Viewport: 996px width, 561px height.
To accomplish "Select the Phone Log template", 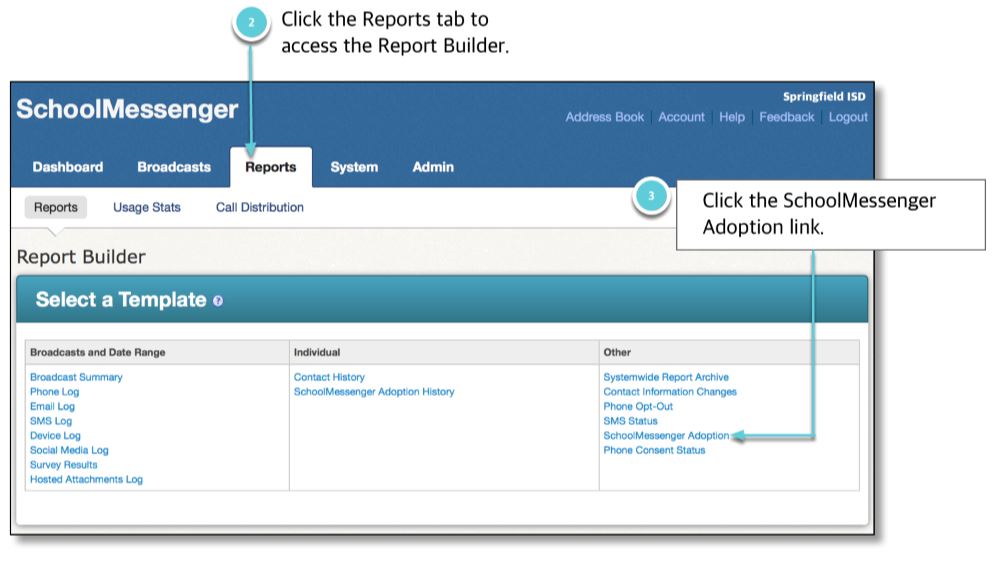I will tap(55, 392).
